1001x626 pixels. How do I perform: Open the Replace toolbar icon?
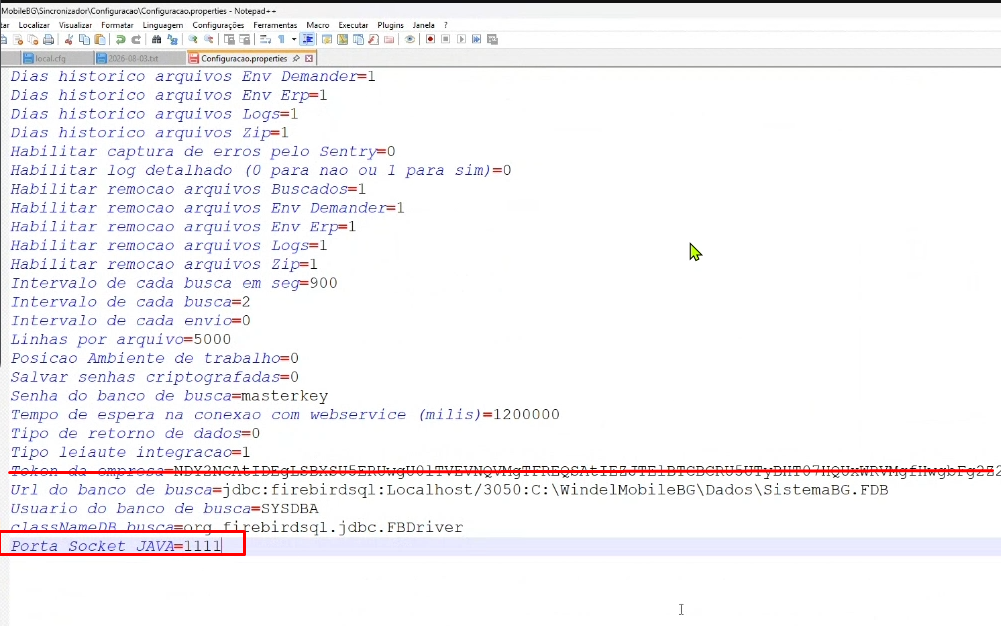[x=172, y=40]
